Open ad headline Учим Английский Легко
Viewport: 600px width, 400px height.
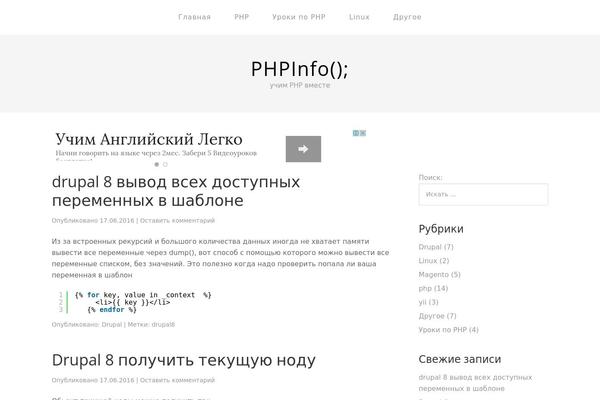[149, 139]
